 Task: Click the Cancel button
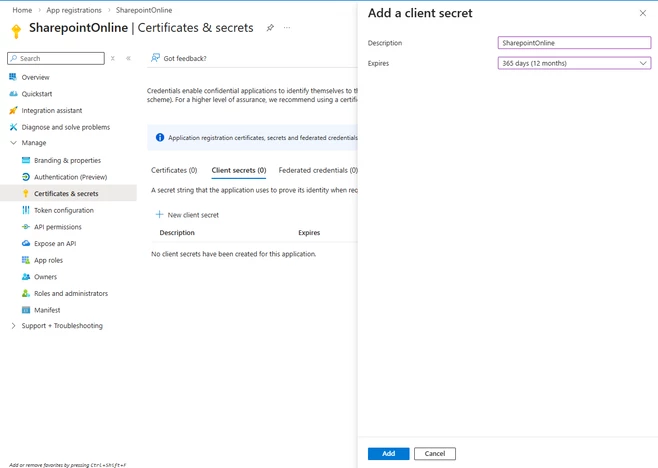(x=435, y=453)
